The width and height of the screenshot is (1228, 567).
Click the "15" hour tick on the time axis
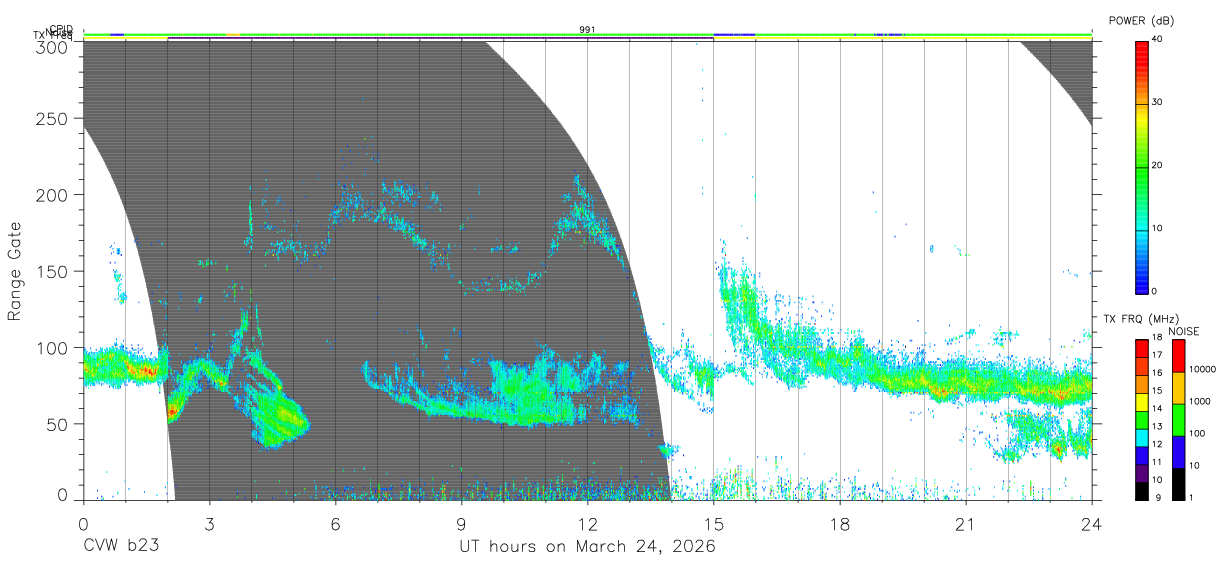[713, 523]
